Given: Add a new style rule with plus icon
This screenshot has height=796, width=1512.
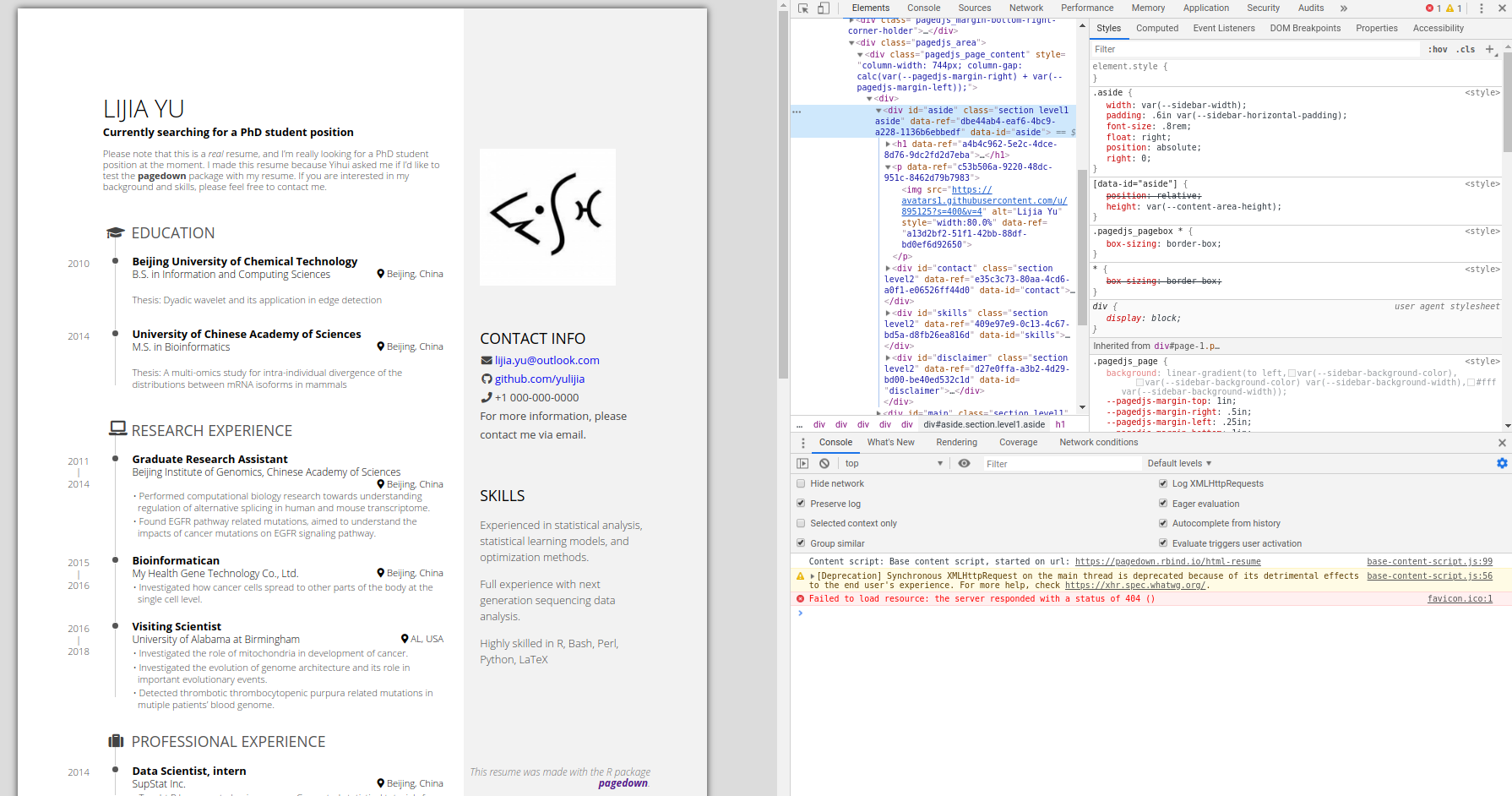Looking at the screenshot, I should pos(1490,49).
